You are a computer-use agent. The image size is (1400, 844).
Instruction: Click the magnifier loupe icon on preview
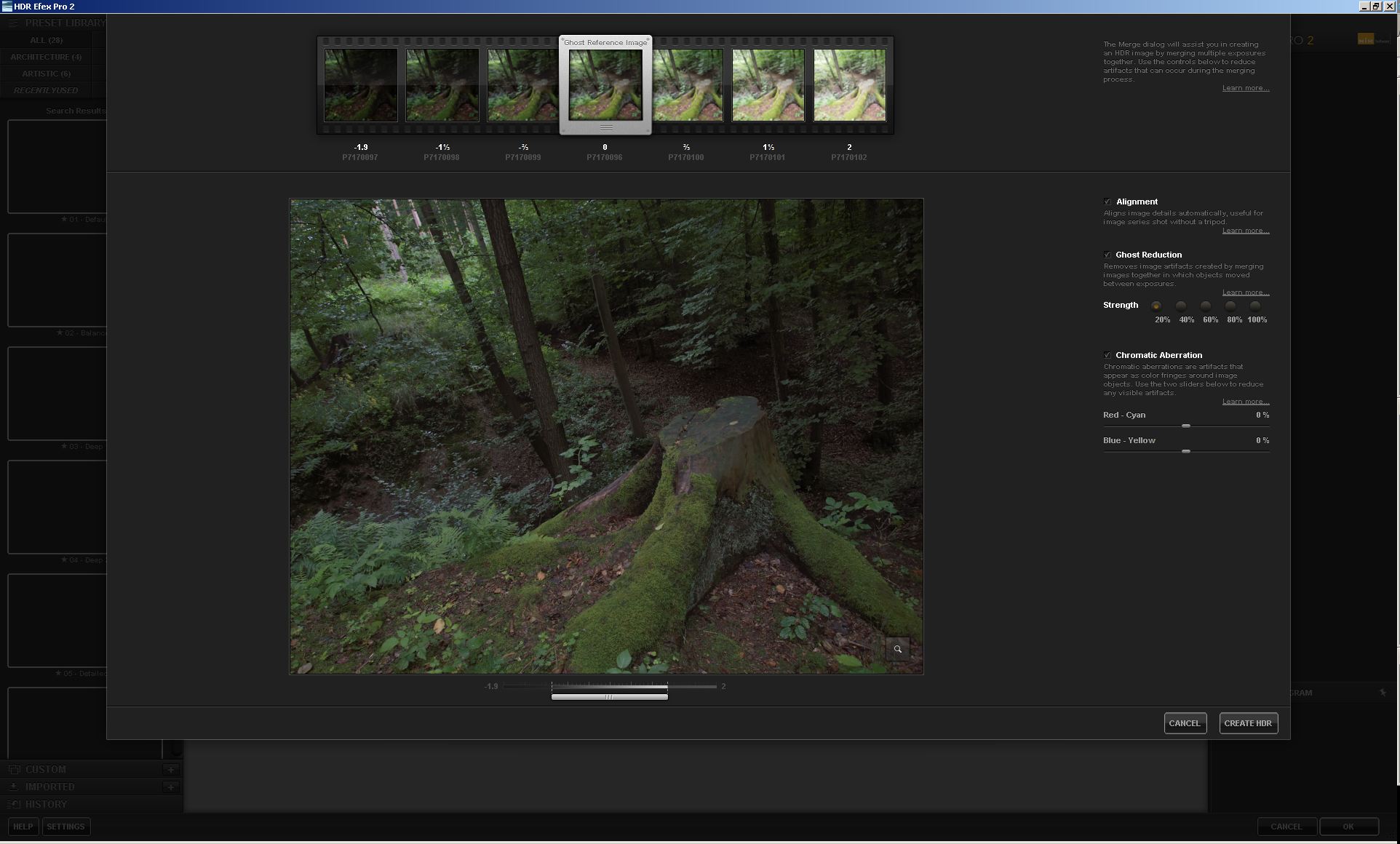pyautogui.click(x=897, y=649)
